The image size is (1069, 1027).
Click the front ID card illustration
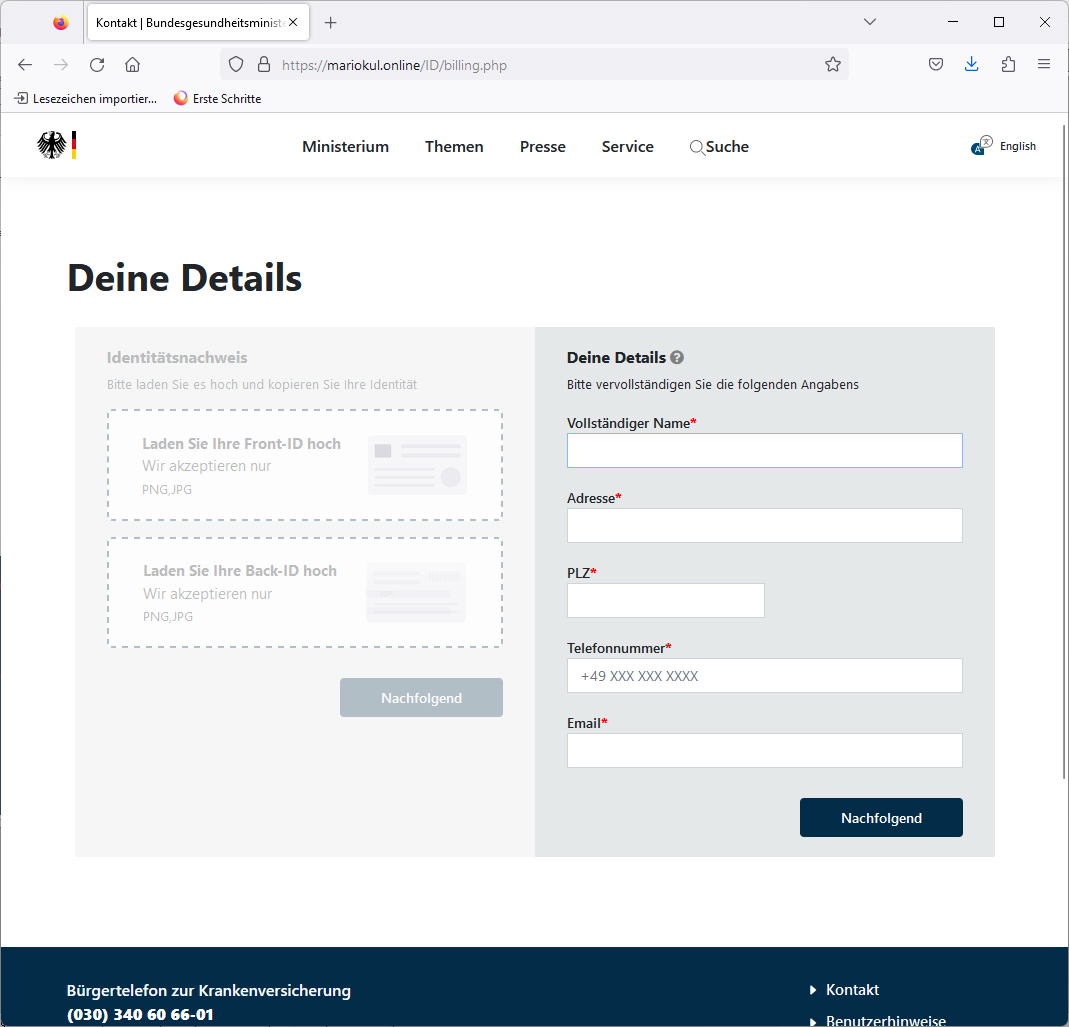point(417,465)
